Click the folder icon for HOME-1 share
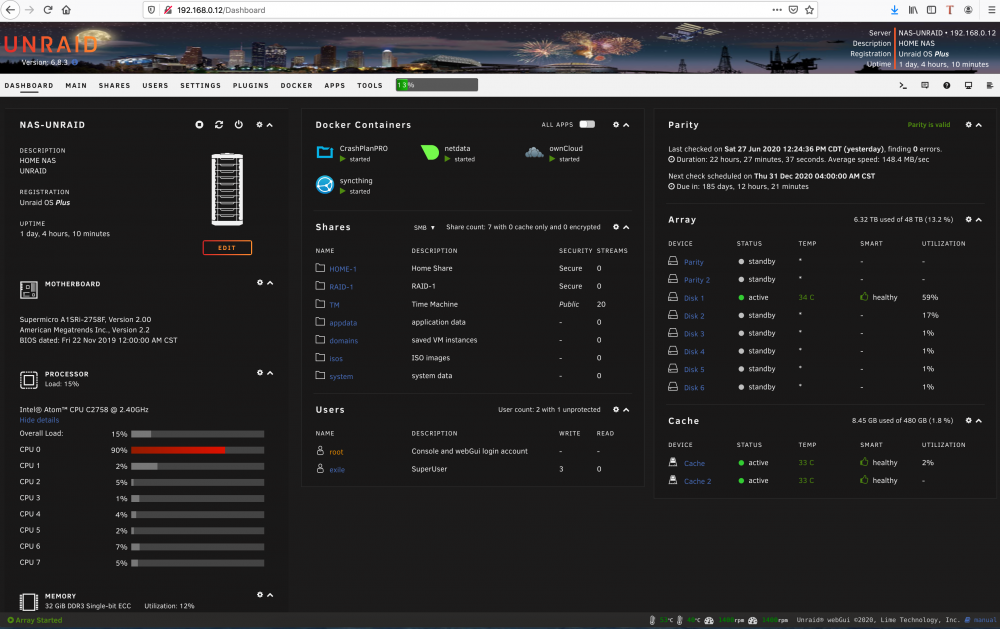1000x629 pixels. (x=320, y=268)
